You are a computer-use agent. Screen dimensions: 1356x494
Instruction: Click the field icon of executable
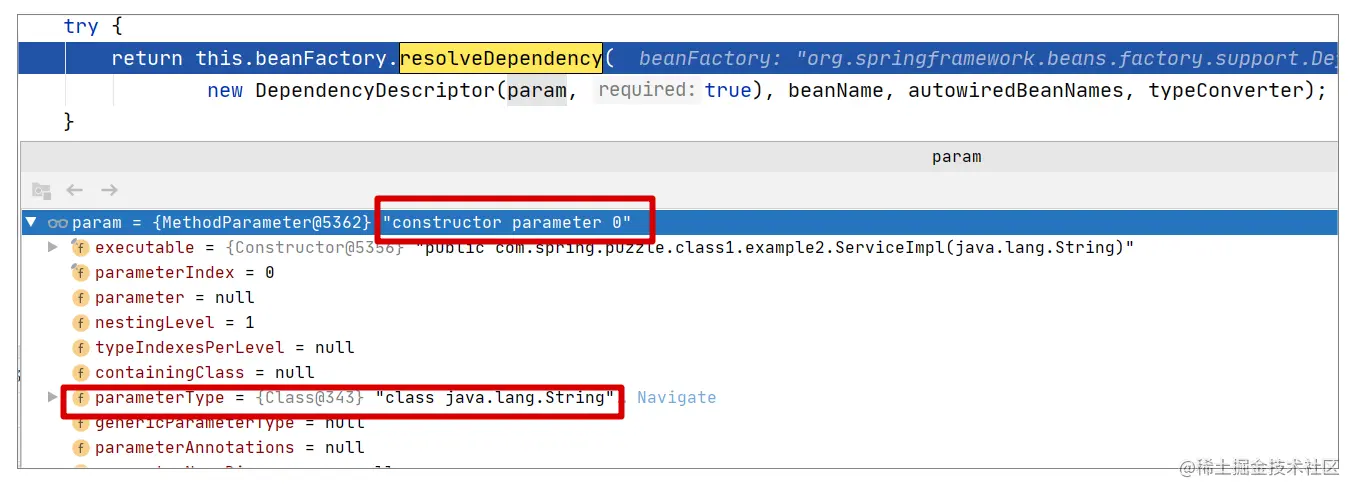[x=80, y=247]
